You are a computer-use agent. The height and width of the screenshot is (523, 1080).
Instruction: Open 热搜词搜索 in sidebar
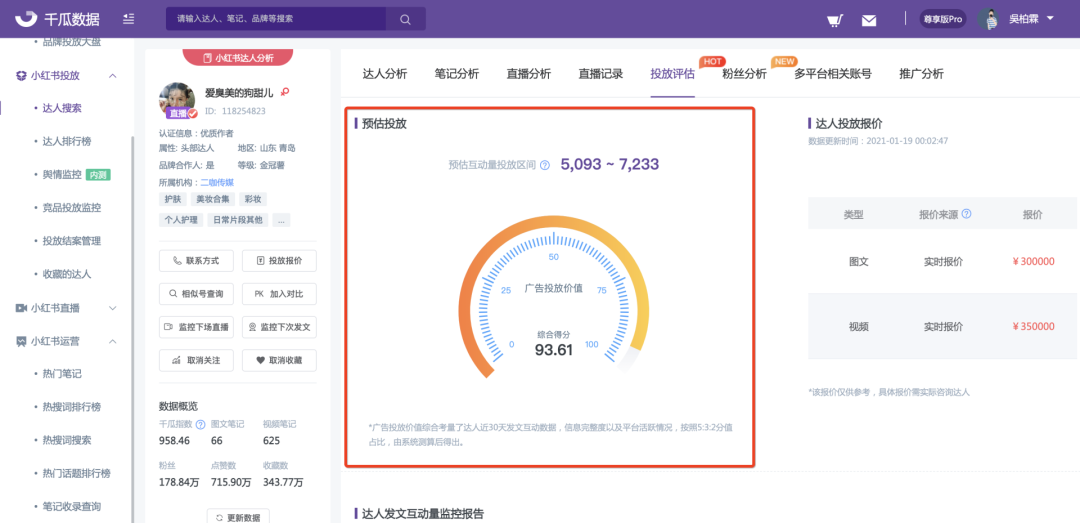(x=66, y=440)
